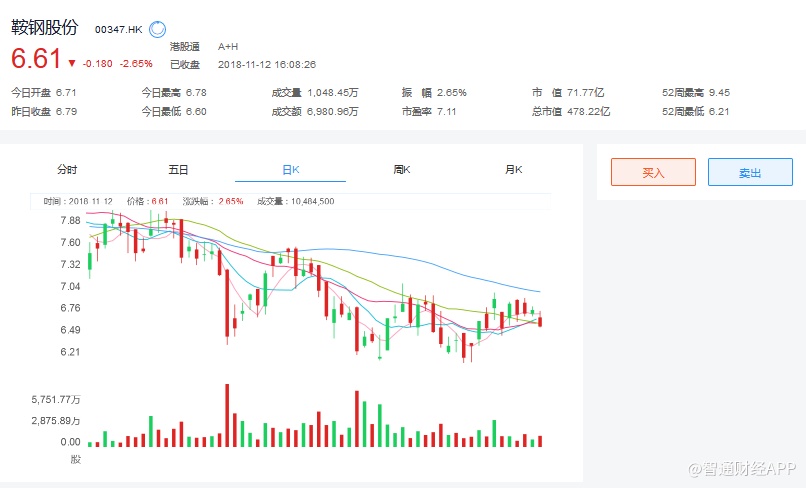Screen dimensions: 806x488
Task: Click the 鞍钢股份 stock name title
Action: point(45,28)
